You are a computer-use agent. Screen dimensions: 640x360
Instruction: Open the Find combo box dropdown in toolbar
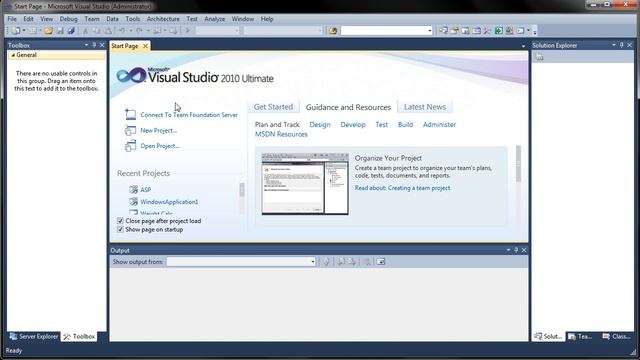point(429,31)
